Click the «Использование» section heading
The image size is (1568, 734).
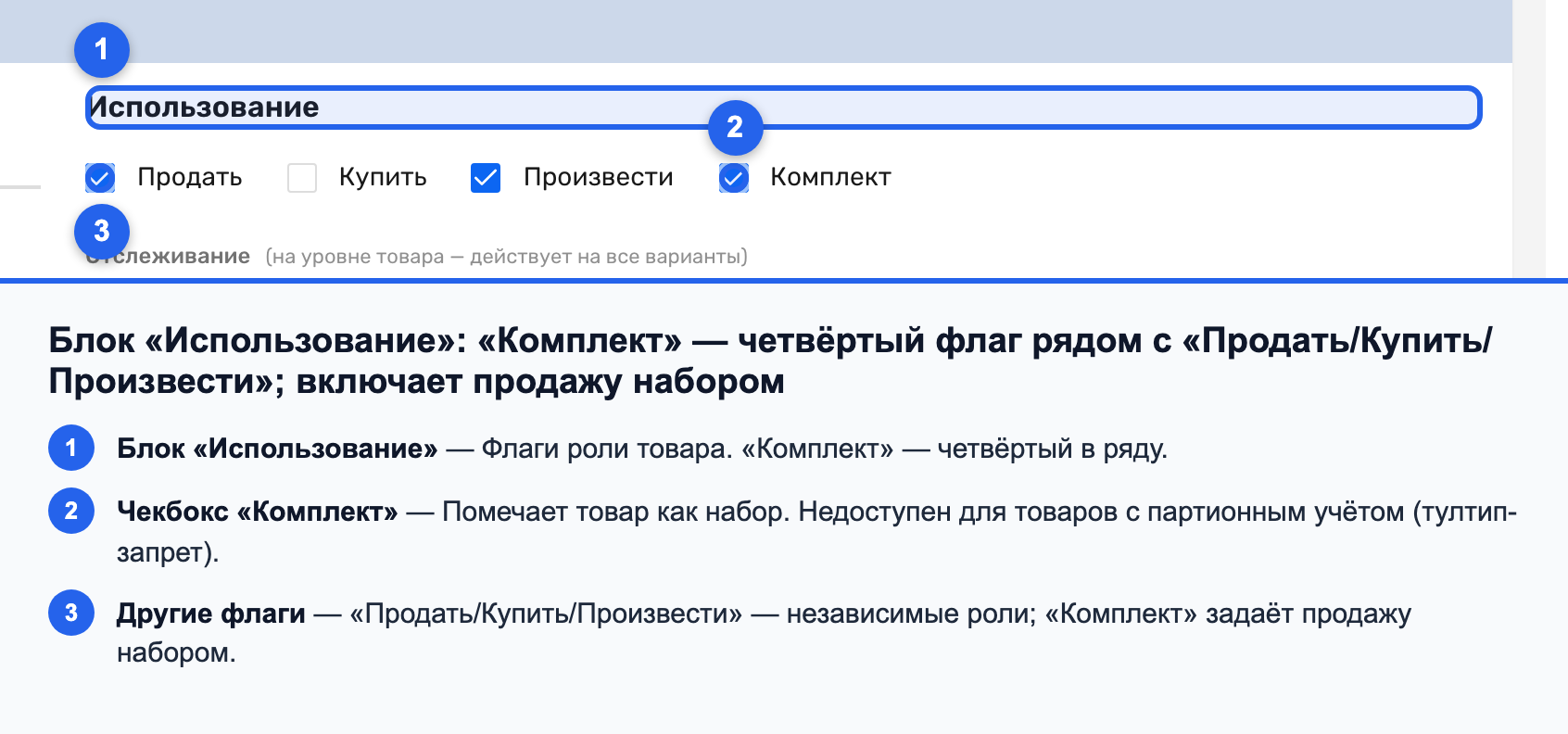pyautogui.click(x=204, y=108)
